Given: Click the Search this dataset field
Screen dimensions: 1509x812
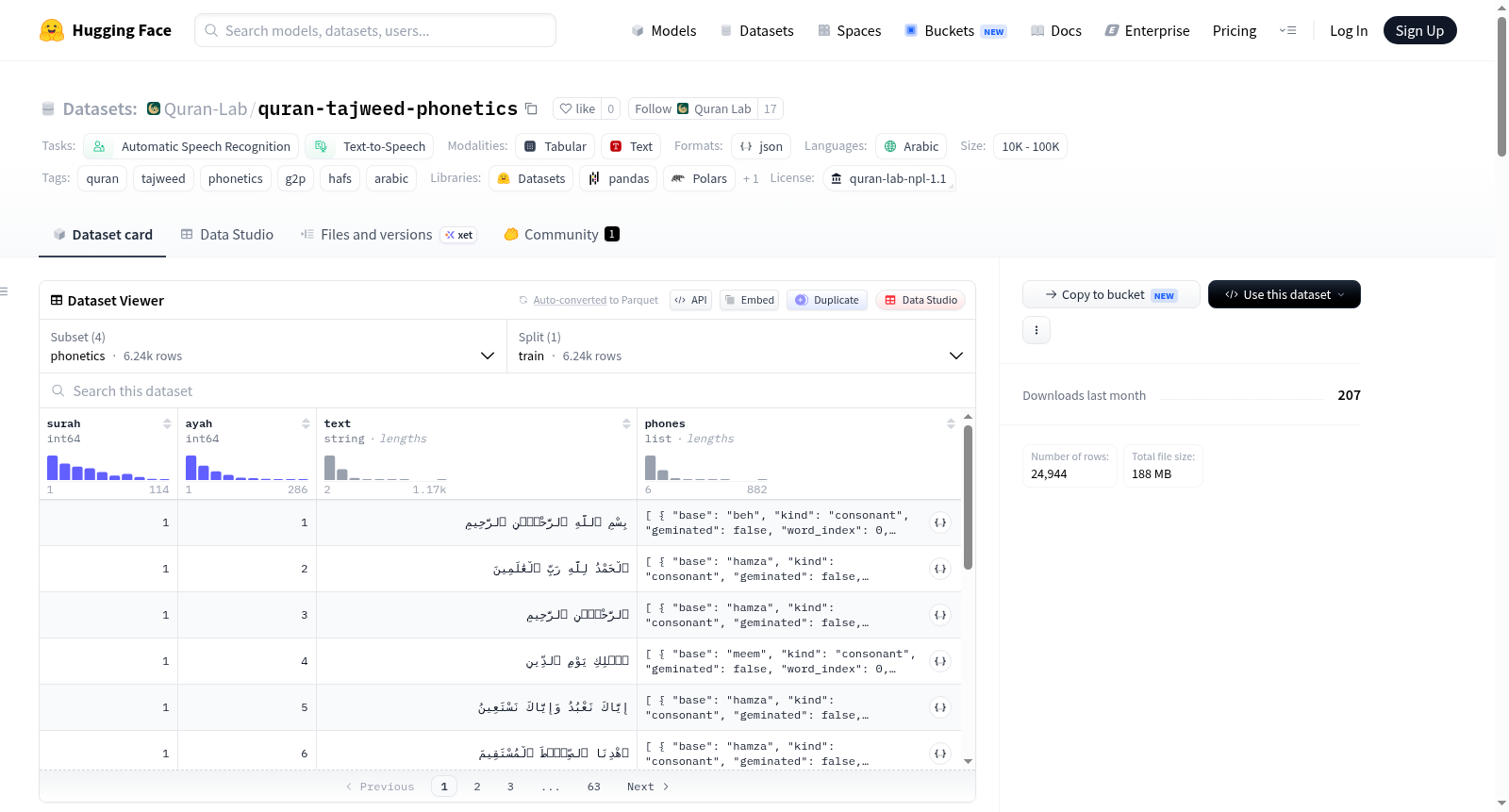Looking at the screenshot, I should [507, 390].
